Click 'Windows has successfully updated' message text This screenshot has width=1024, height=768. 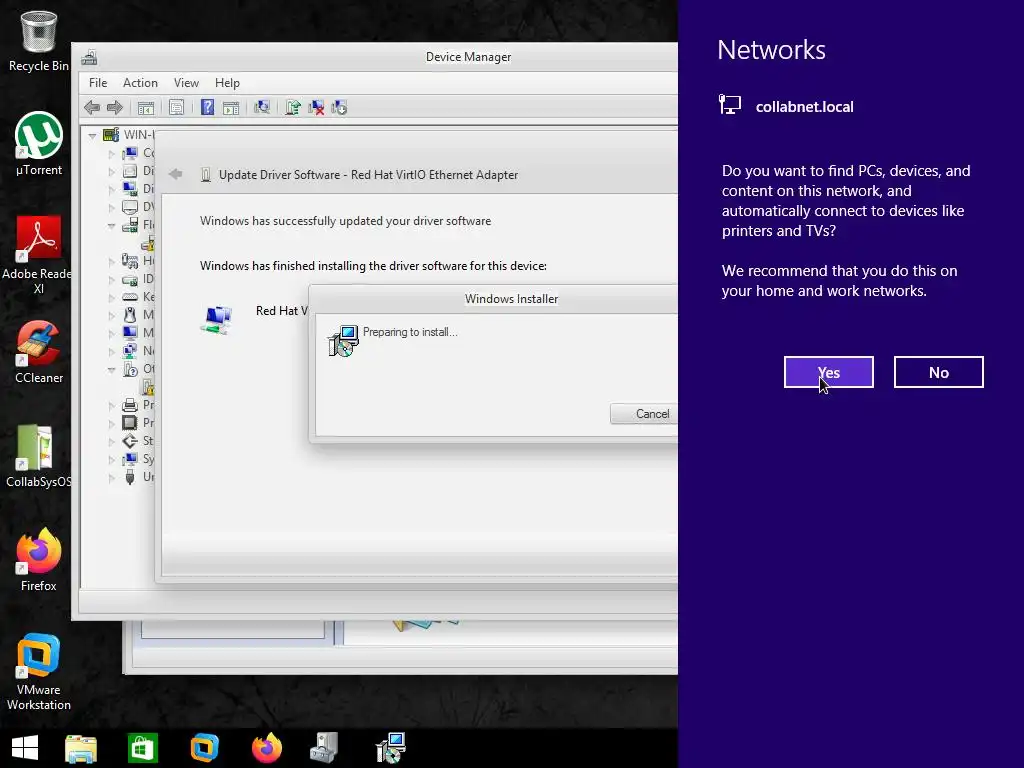pyautogui.click(x=345, y=221)
